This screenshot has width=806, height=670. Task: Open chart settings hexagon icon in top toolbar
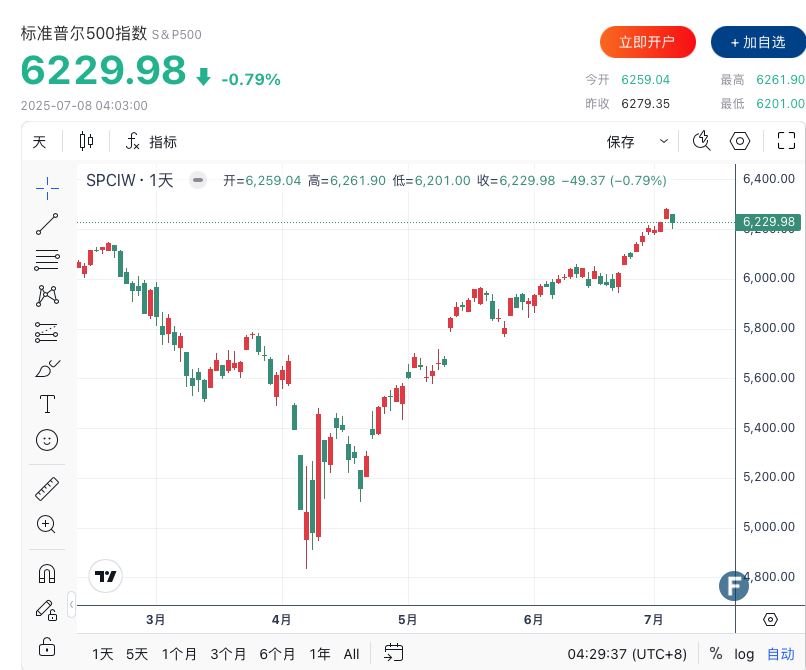pos(740,141)
